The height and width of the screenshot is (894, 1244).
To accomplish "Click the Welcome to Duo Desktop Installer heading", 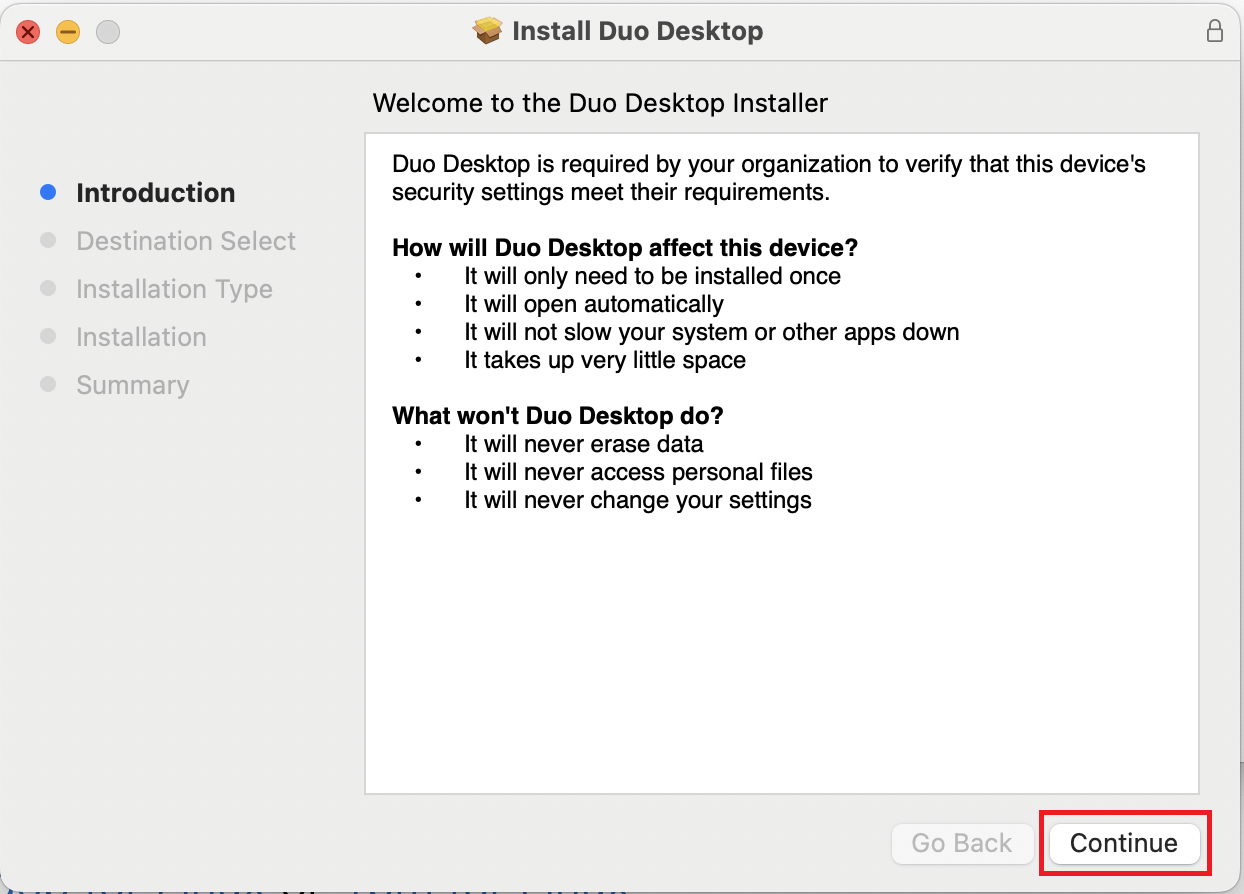I will click(x=600, y=103).
